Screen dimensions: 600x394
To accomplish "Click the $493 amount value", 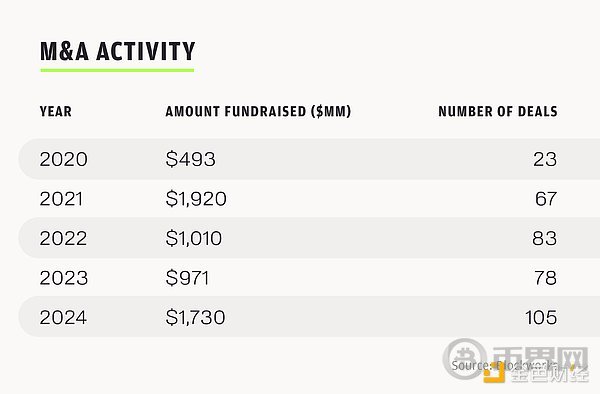I will (191, 159).
